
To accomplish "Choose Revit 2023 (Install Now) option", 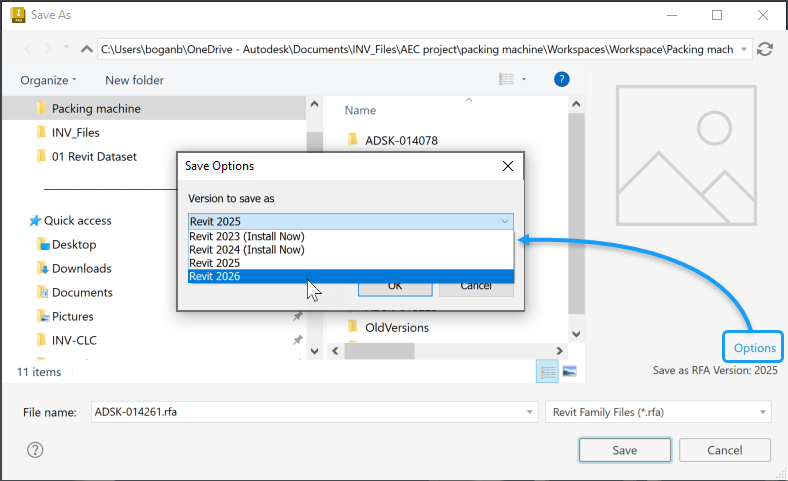I will pos(351,236).
